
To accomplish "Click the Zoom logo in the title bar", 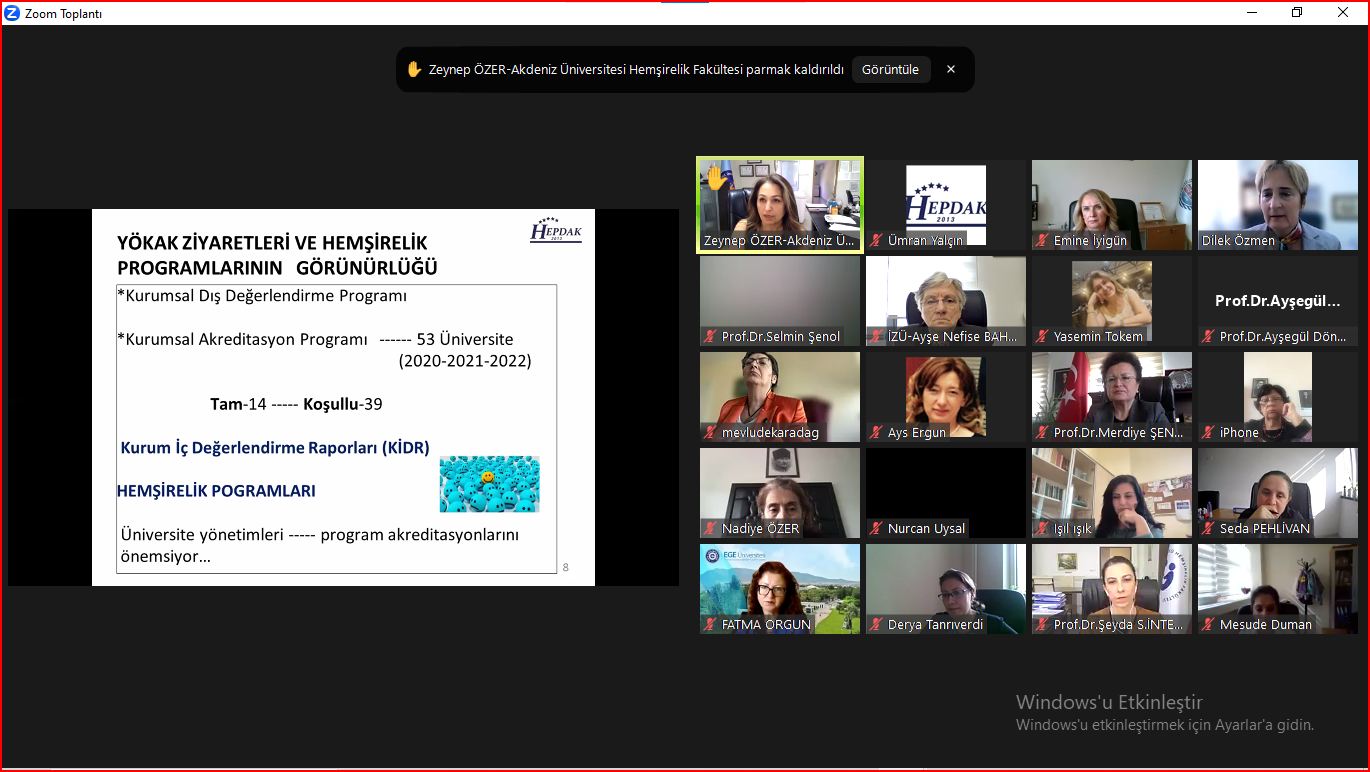I will tap(12, 13).
